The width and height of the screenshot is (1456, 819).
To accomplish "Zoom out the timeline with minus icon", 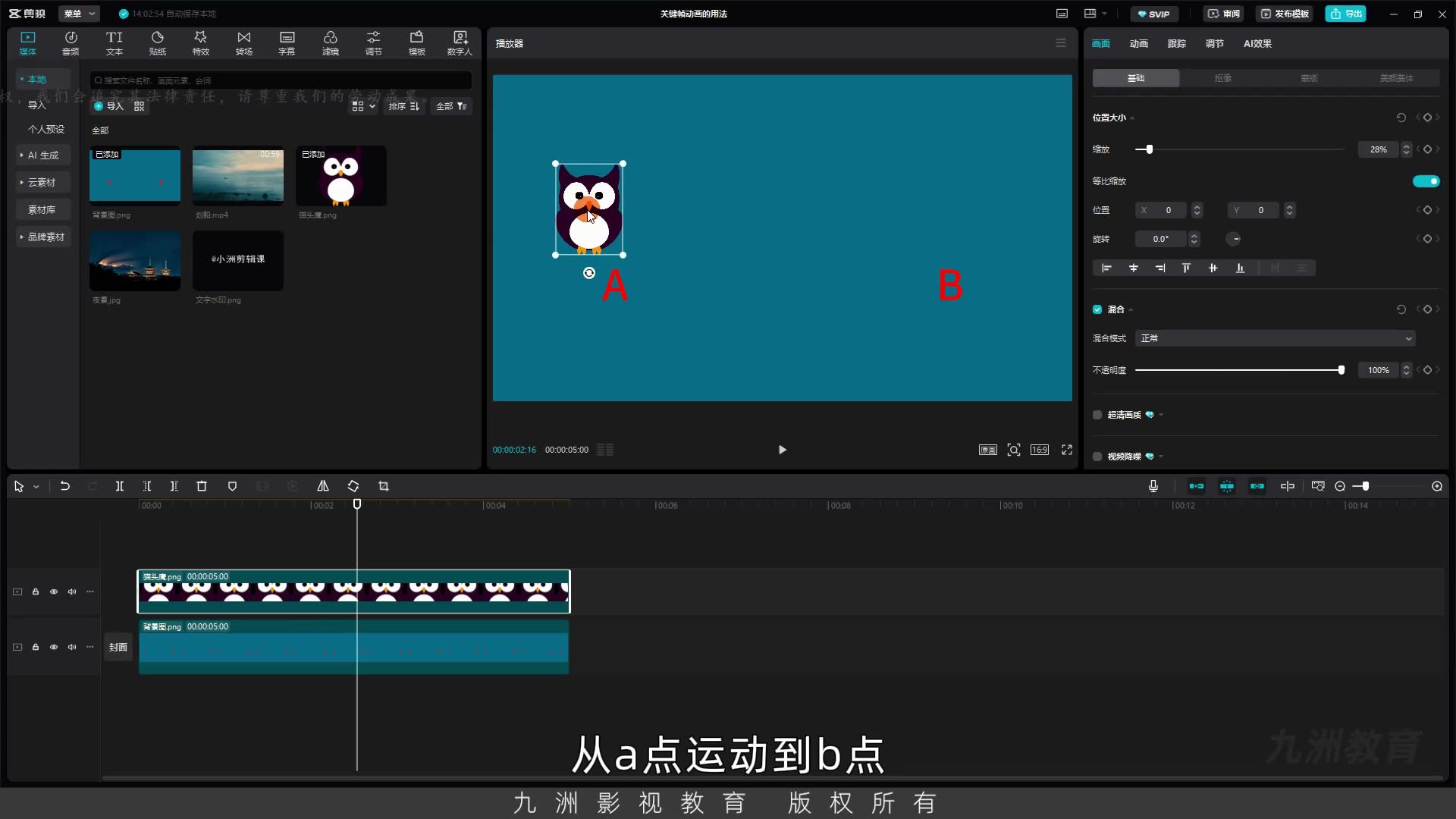I will pyautogui.click(x=1340, y=486).
